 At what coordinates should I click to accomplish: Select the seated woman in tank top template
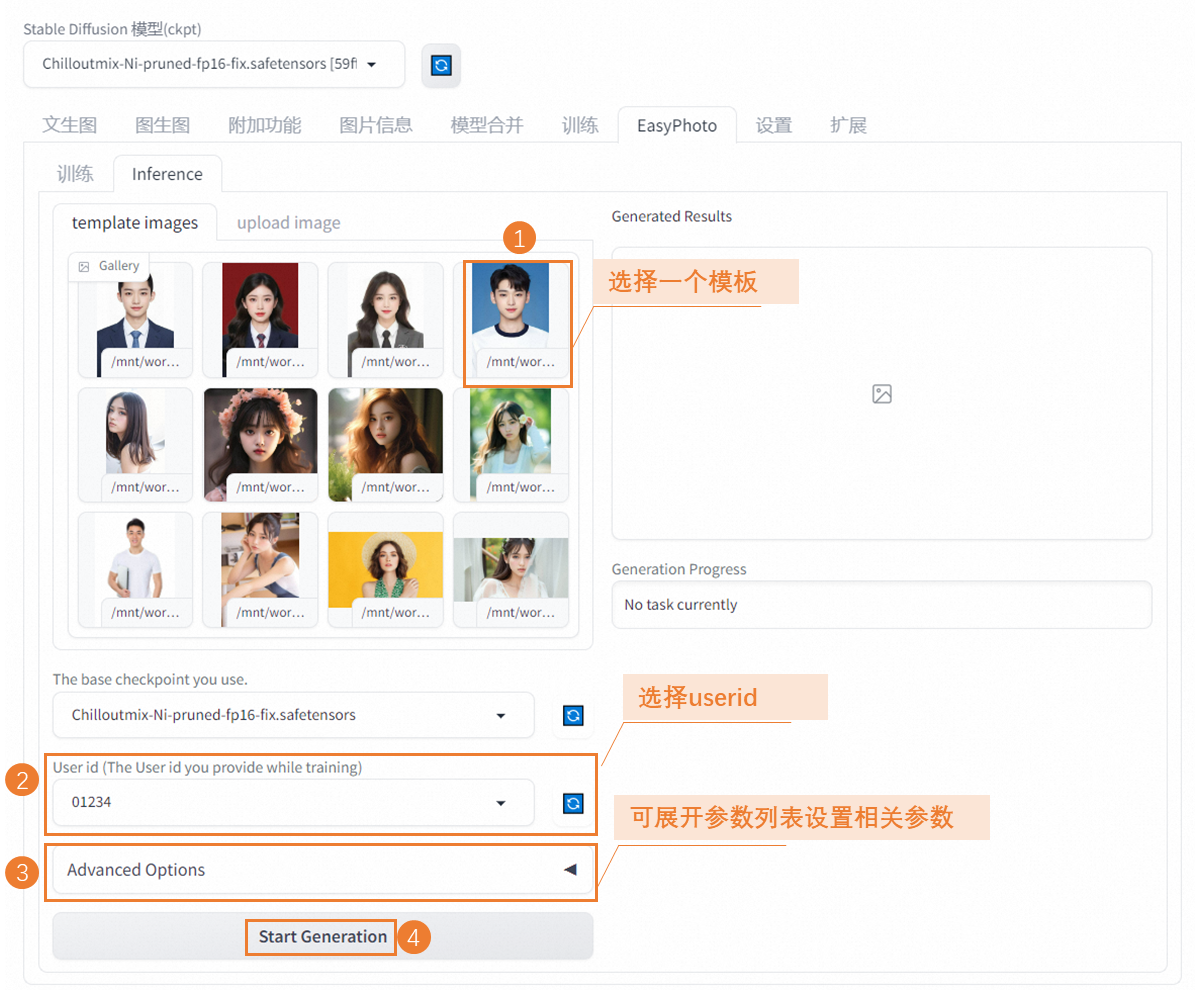(x=261, y=569)
